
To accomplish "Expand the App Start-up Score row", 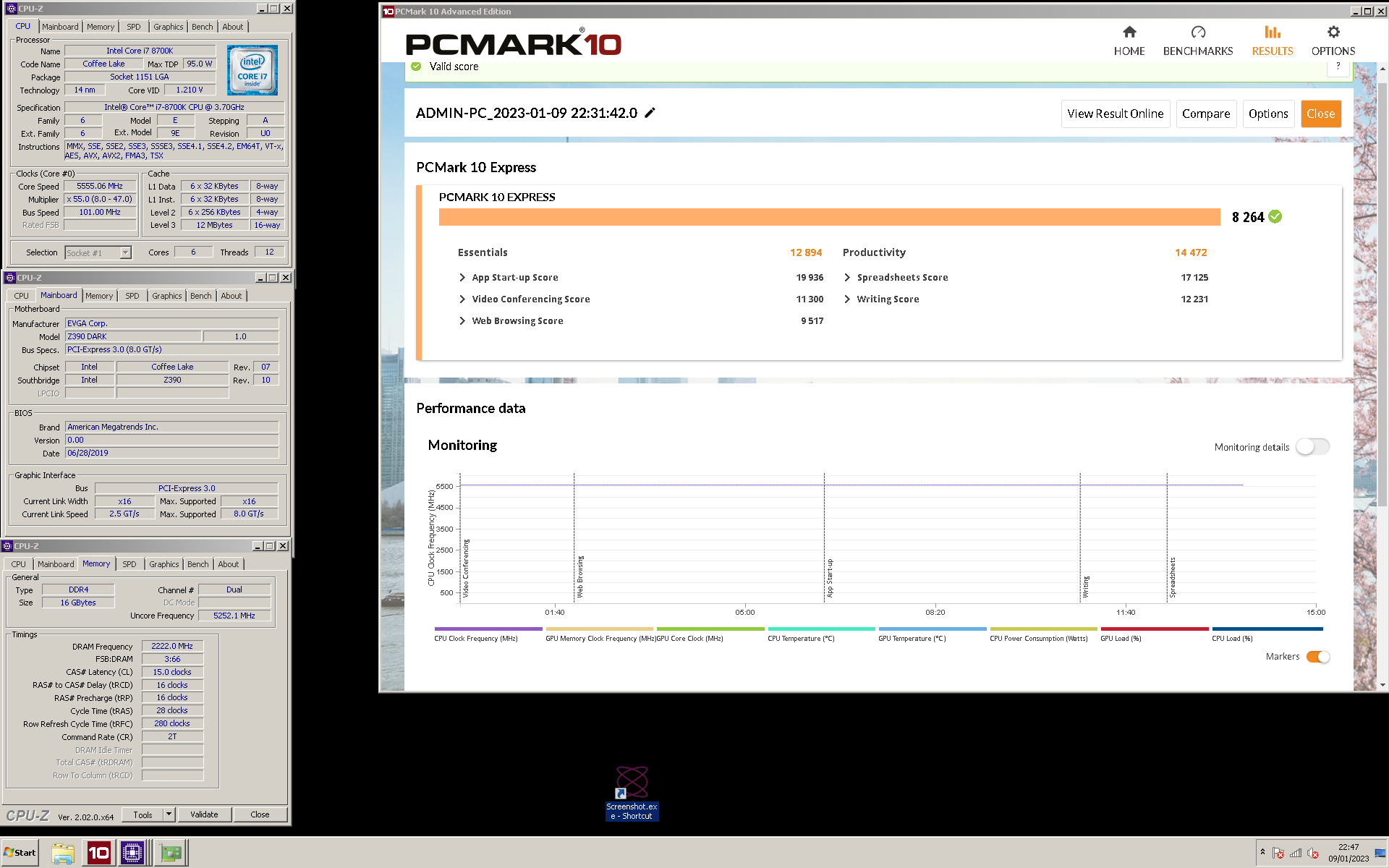I will click(x=462, y=277).
